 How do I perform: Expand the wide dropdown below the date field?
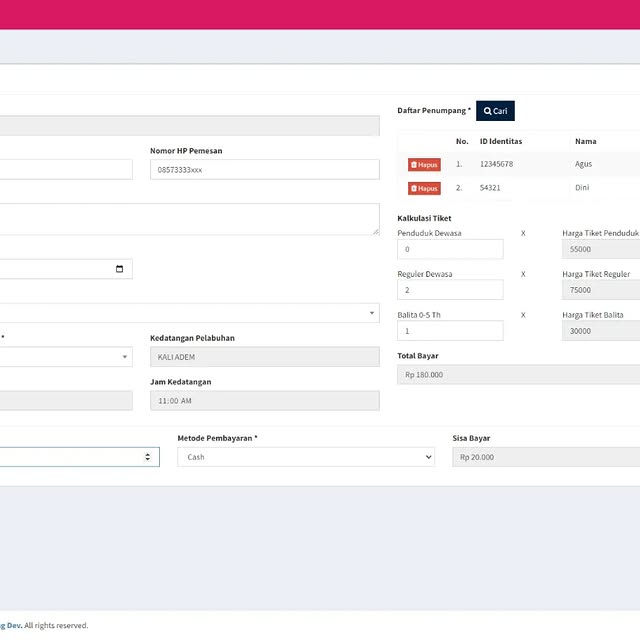[190, 313]
